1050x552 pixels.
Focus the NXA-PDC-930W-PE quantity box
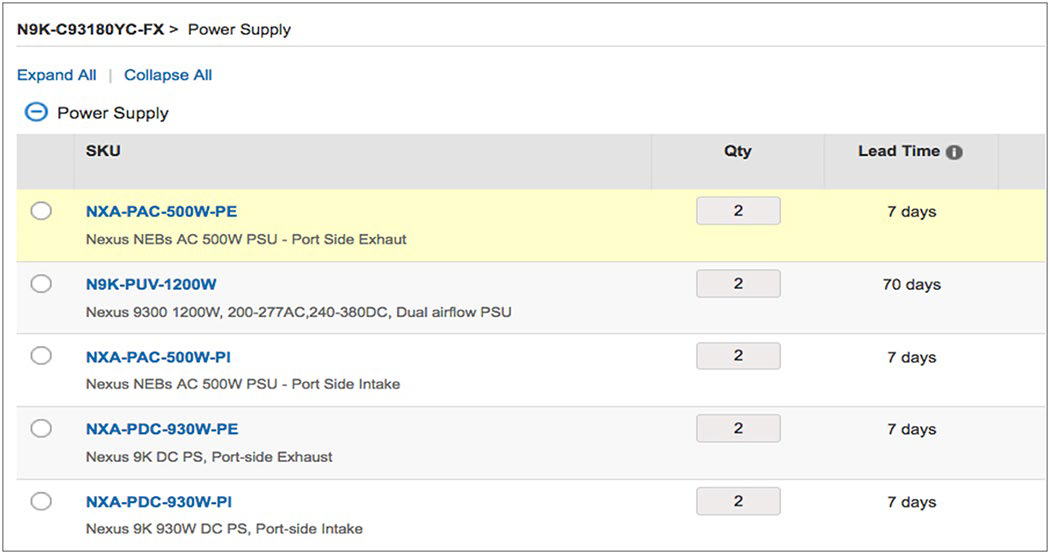(x=738, y=428)
